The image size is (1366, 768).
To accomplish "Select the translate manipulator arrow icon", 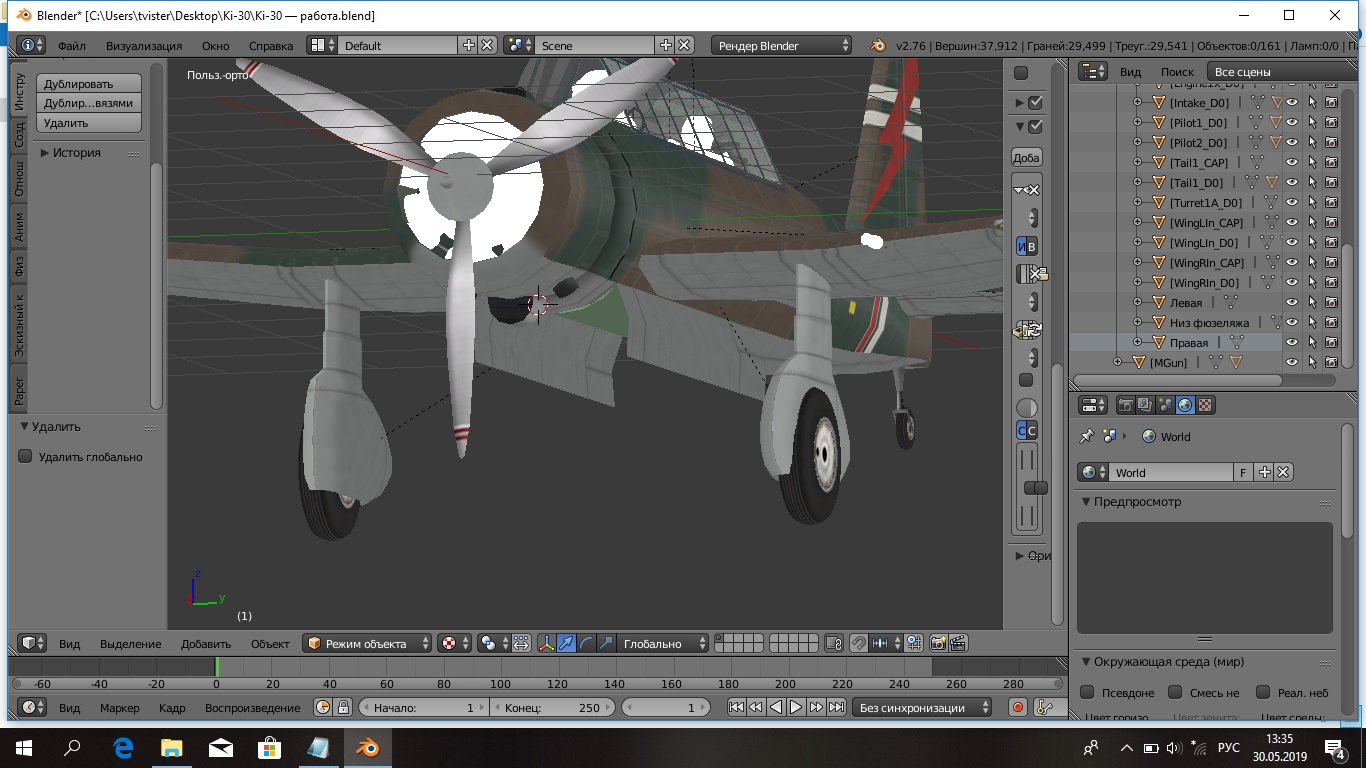I will (566, 644).
